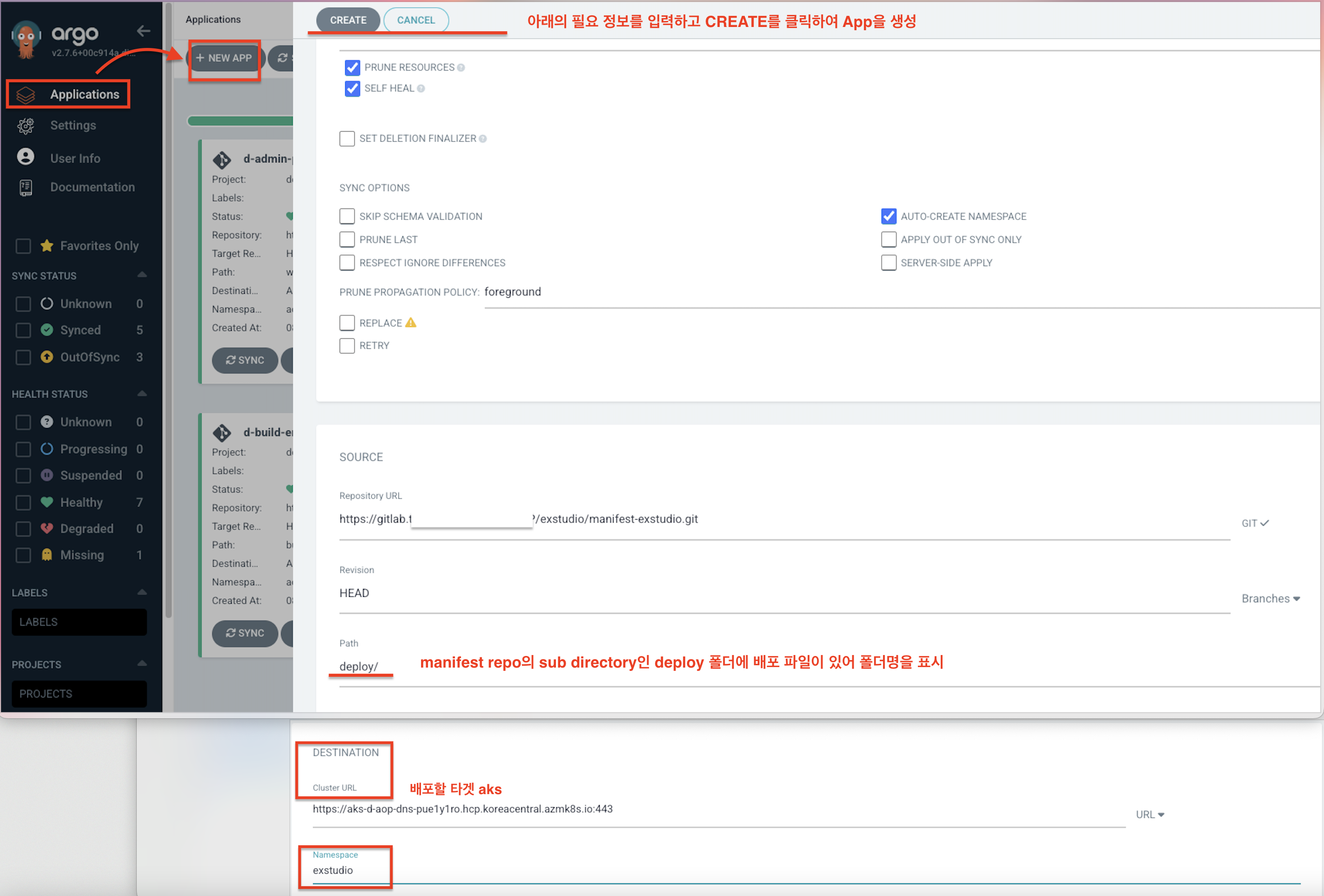Go to User Info in sidebar
This screenshot has height=896, width=1324.
(75, 158)
